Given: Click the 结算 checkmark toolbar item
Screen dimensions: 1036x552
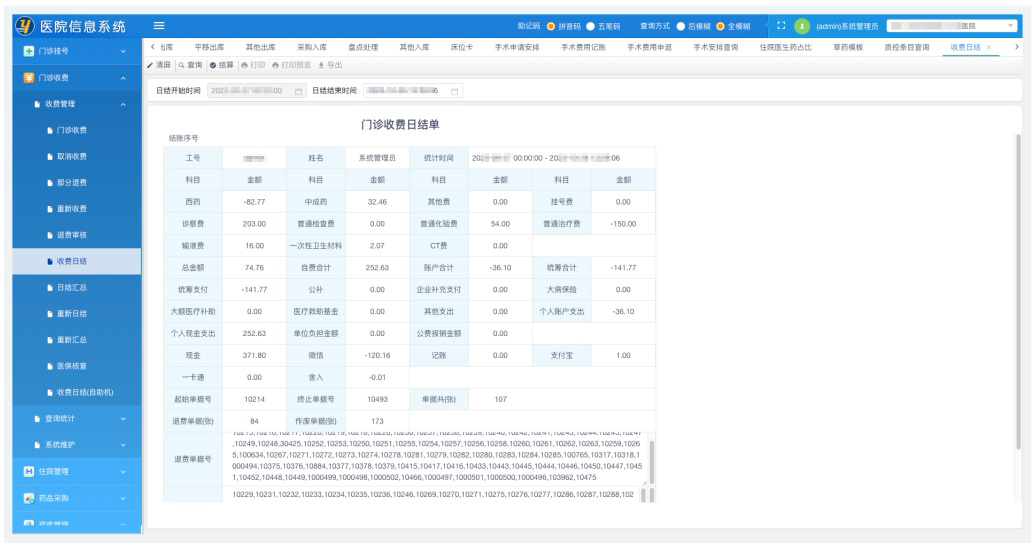Looking at the screenshot, I should 222,65.
